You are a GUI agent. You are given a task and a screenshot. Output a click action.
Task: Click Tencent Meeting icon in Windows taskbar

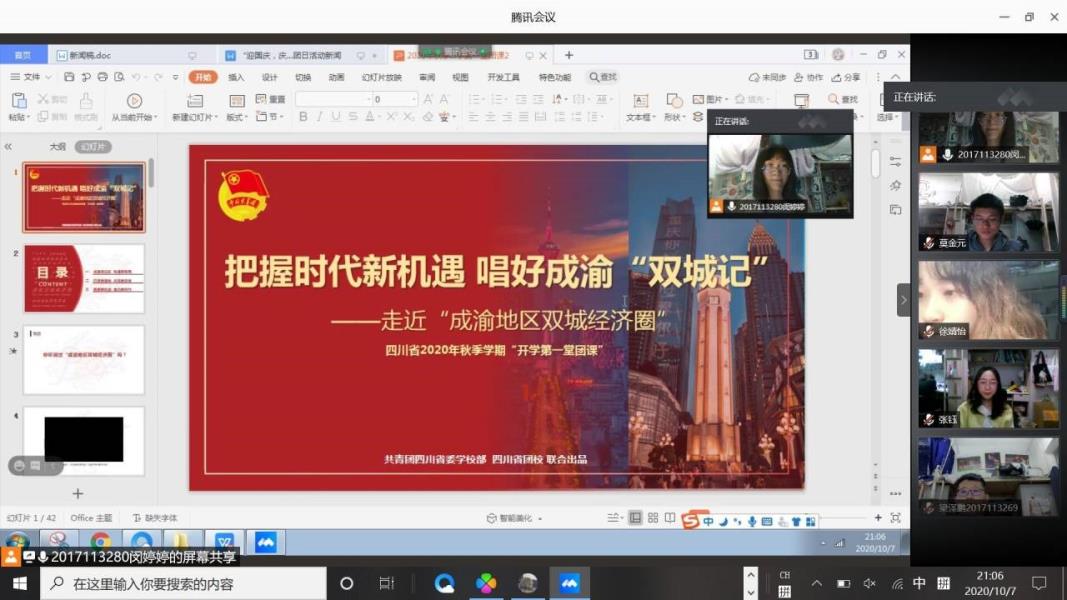click(570, 583)
